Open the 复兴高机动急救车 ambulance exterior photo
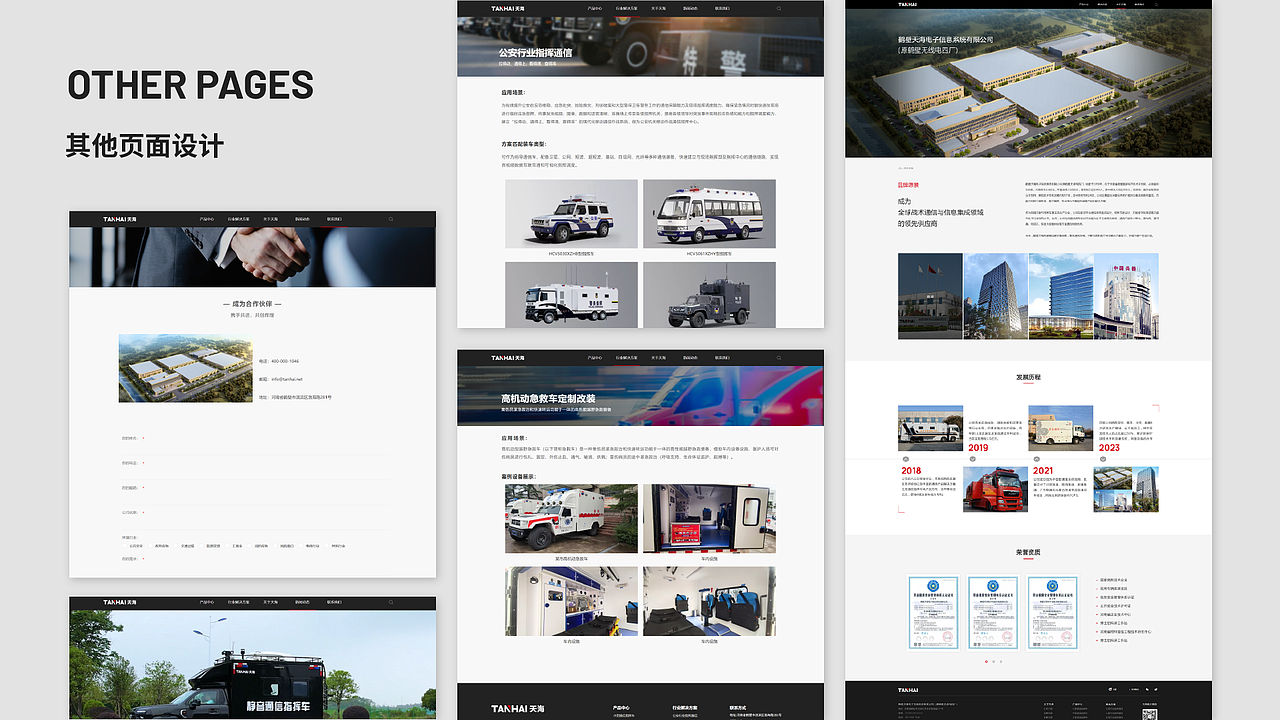1280x720 pixels. point(571,519)
